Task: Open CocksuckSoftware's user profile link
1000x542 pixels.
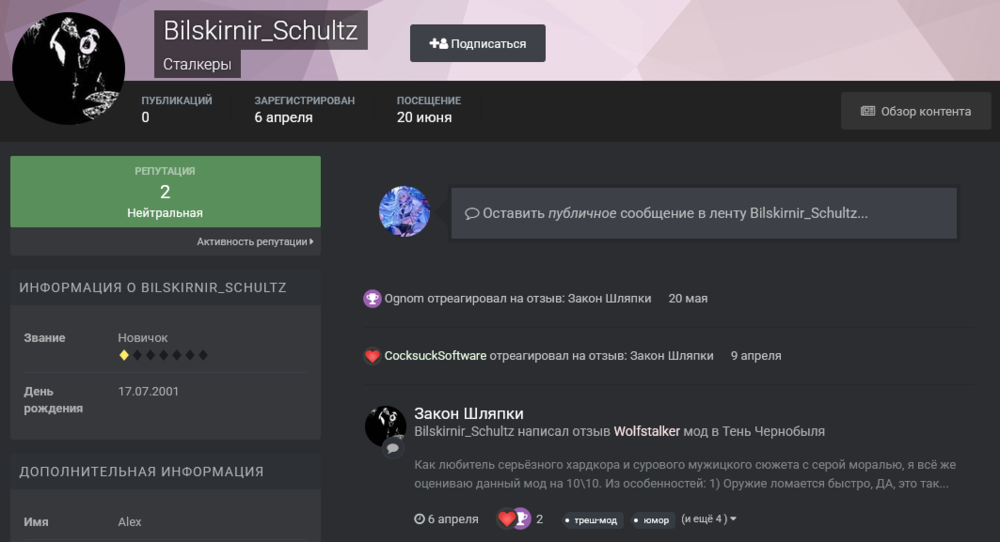Action: [435, 356]
